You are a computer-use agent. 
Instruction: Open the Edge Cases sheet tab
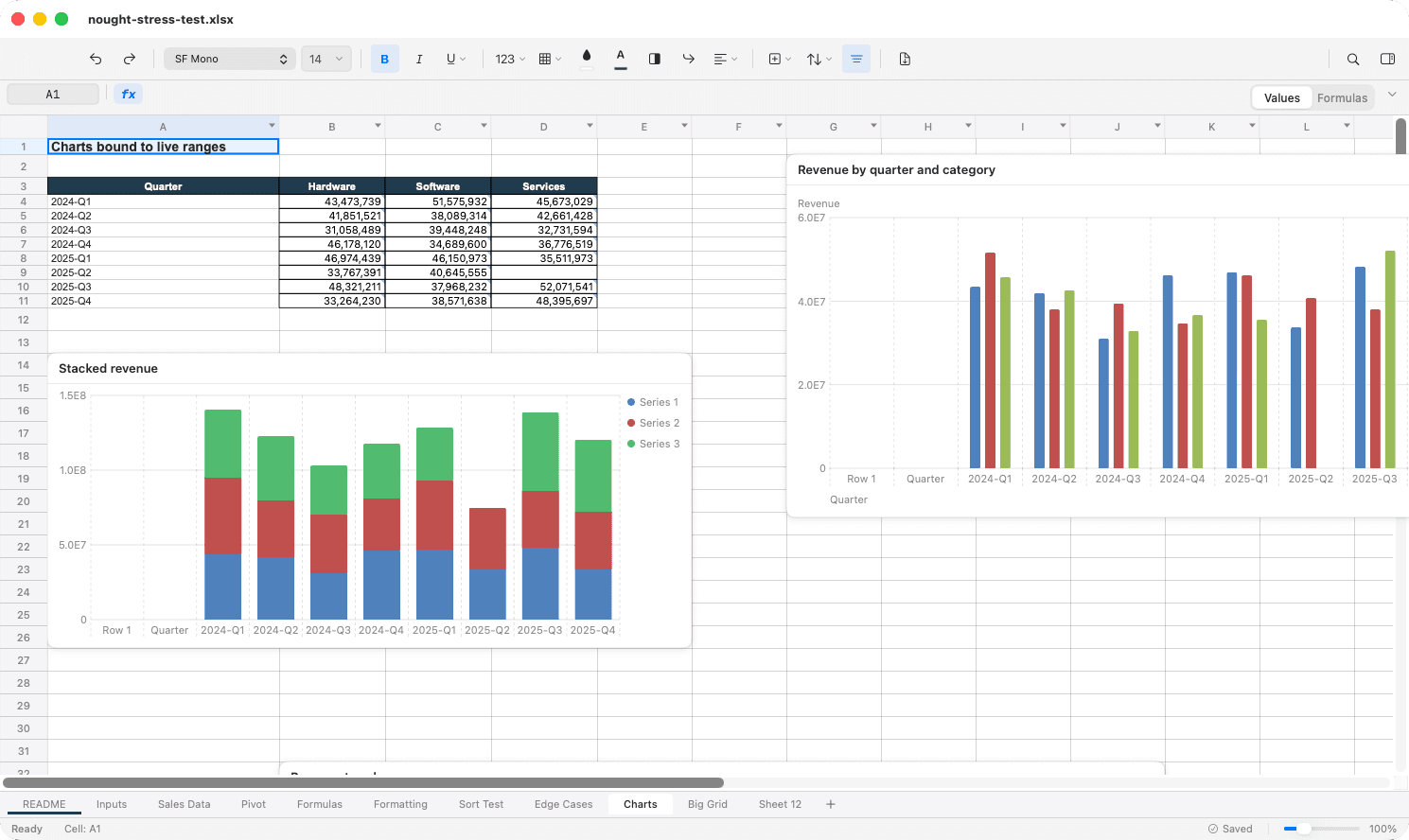[x=563, y=804]
